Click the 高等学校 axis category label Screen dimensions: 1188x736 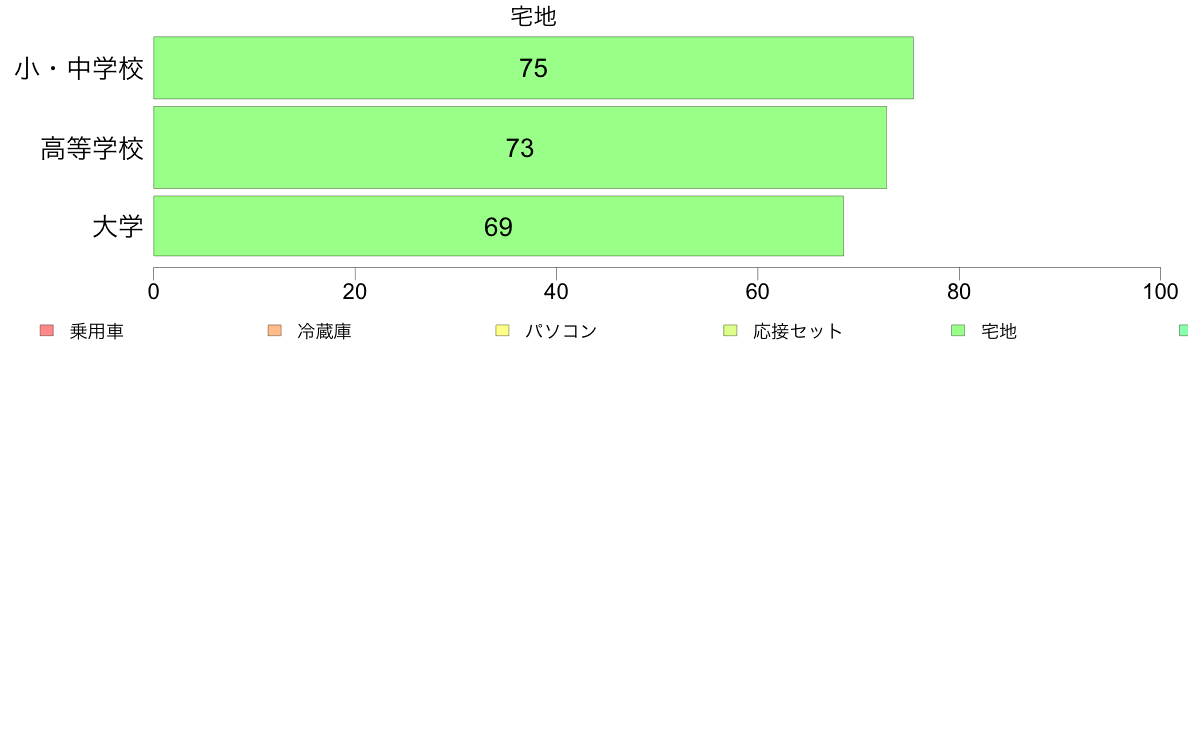click(92, 149)
